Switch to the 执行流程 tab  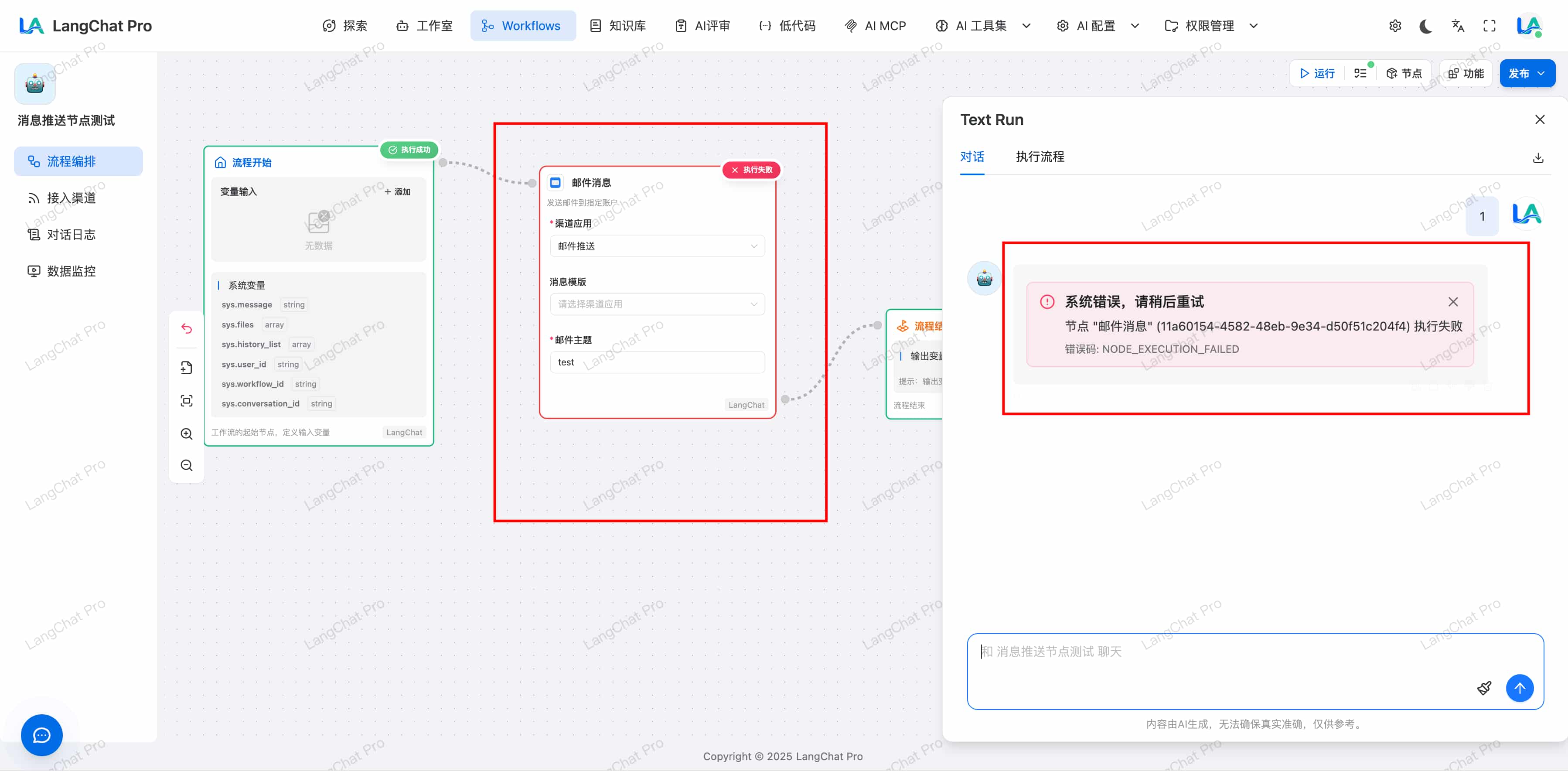tap(1040, 157)
